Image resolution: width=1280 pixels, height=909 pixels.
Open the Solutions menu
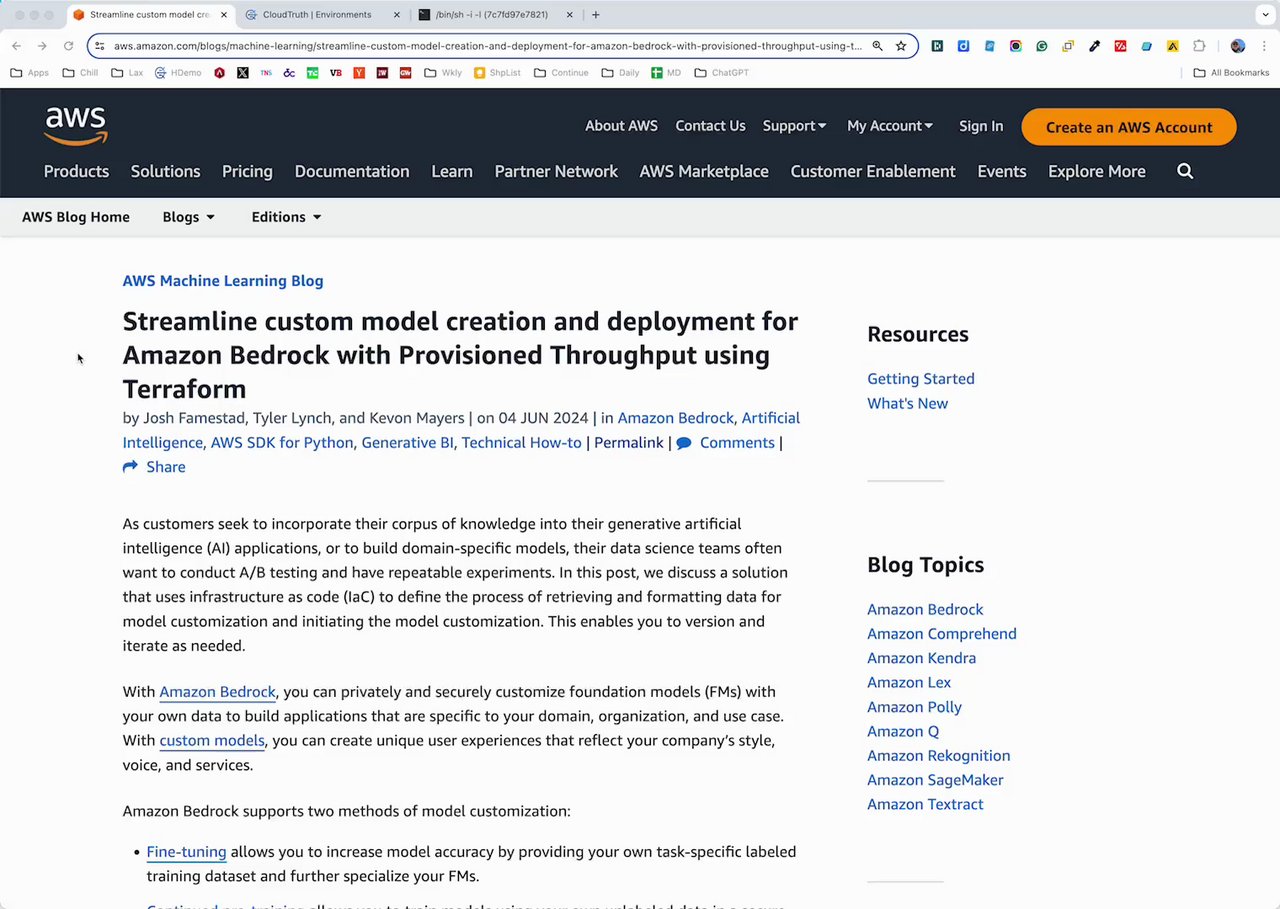click(x=166, y=171)
